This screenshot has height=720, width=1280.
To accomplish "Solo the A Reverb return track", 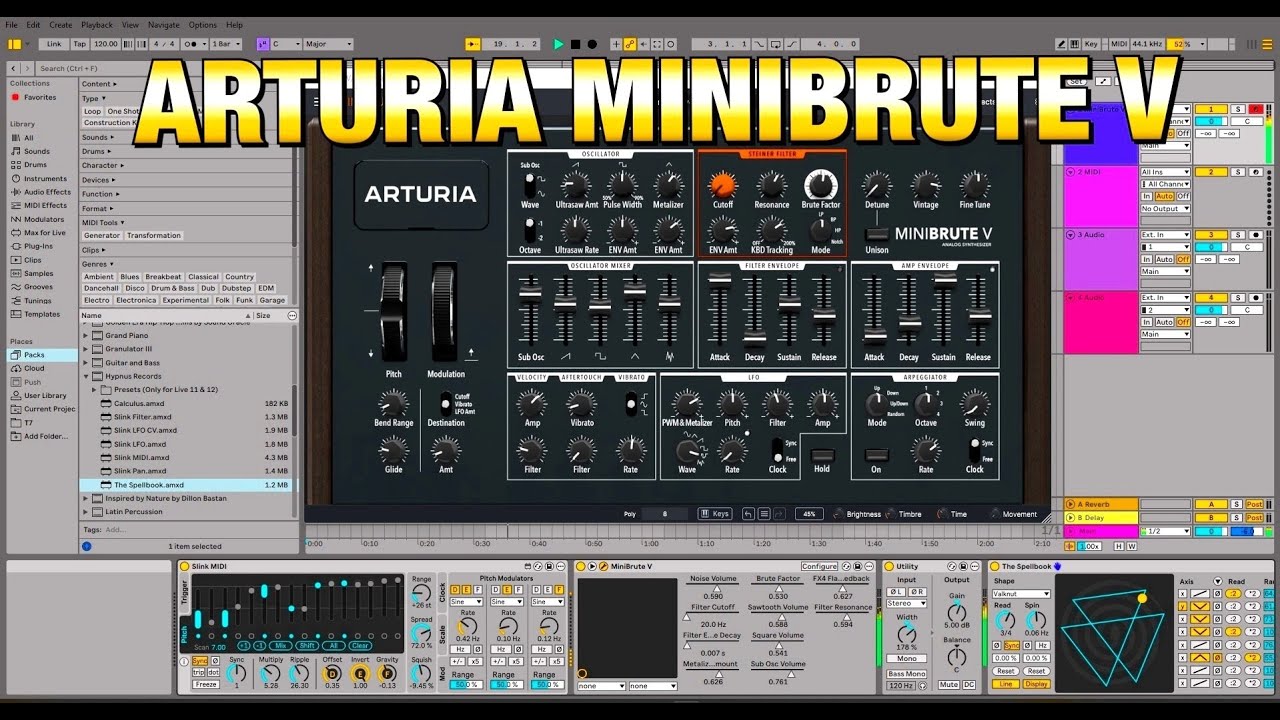I will click(1236, 504).
